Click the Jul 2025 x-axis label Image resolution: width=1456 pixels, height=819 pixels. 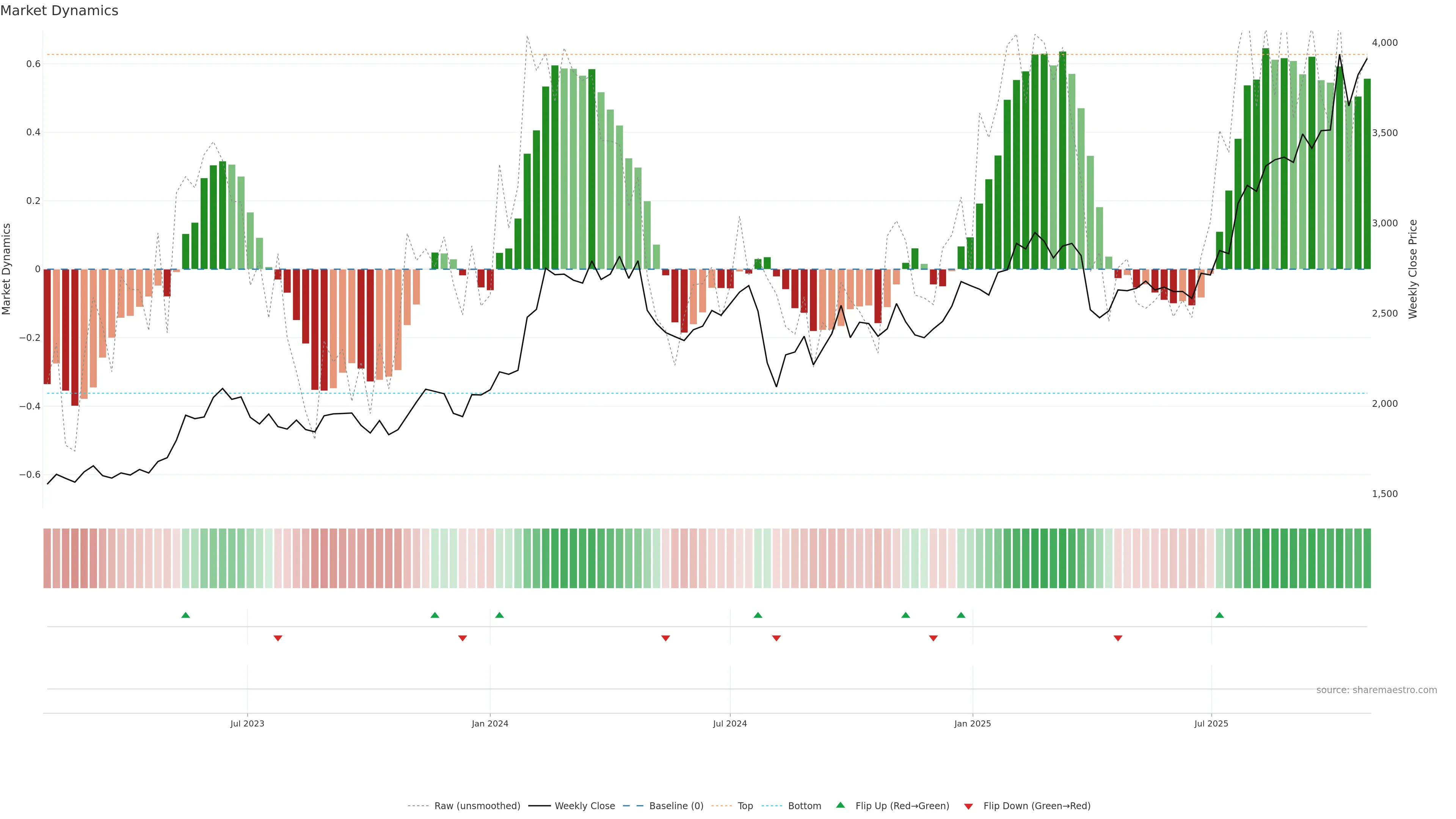1211,723
